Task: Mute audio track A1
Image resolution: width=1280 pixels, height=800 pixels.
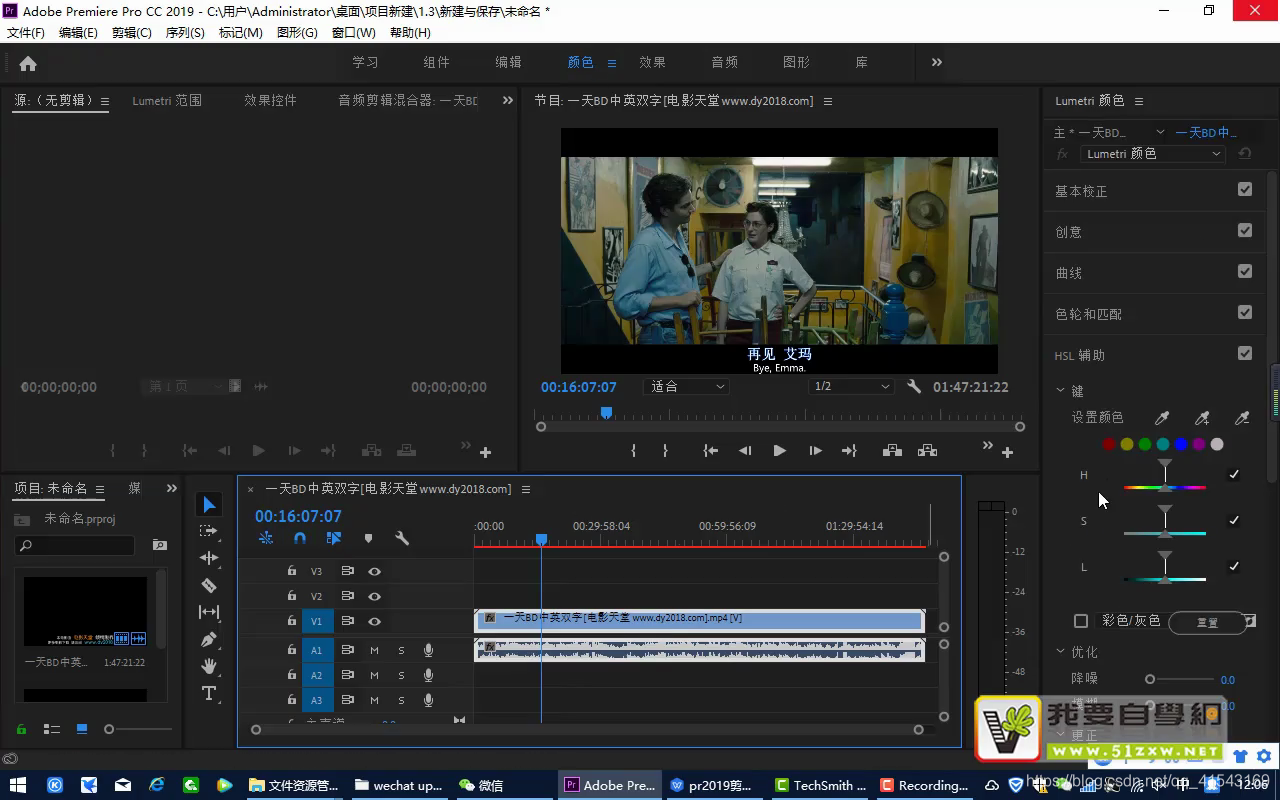Action: point(374,650)
